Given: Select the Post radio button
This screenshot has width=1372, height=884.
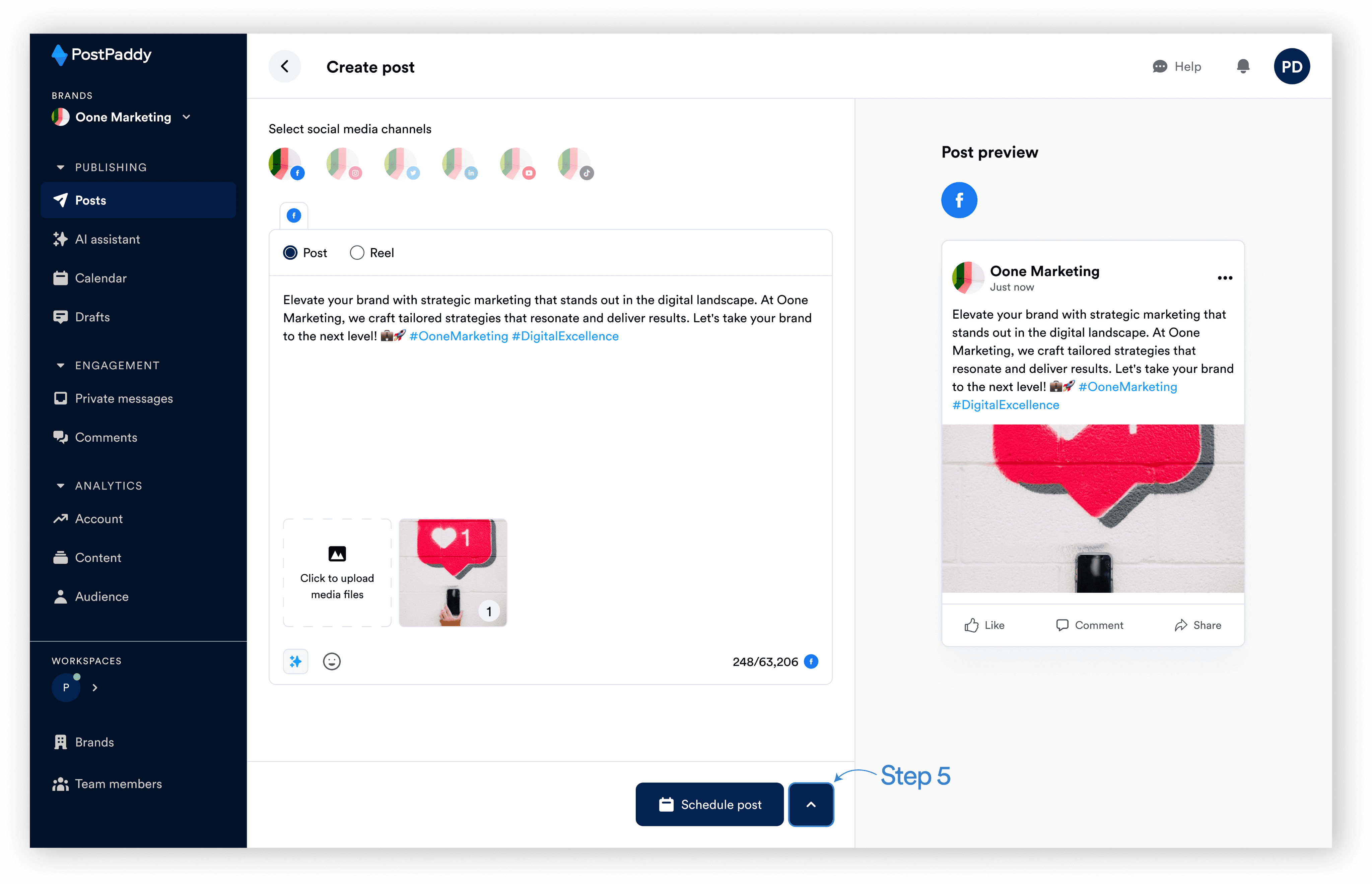Looking at the screenshot, I should pyautogui.click(x=290, y=253).
